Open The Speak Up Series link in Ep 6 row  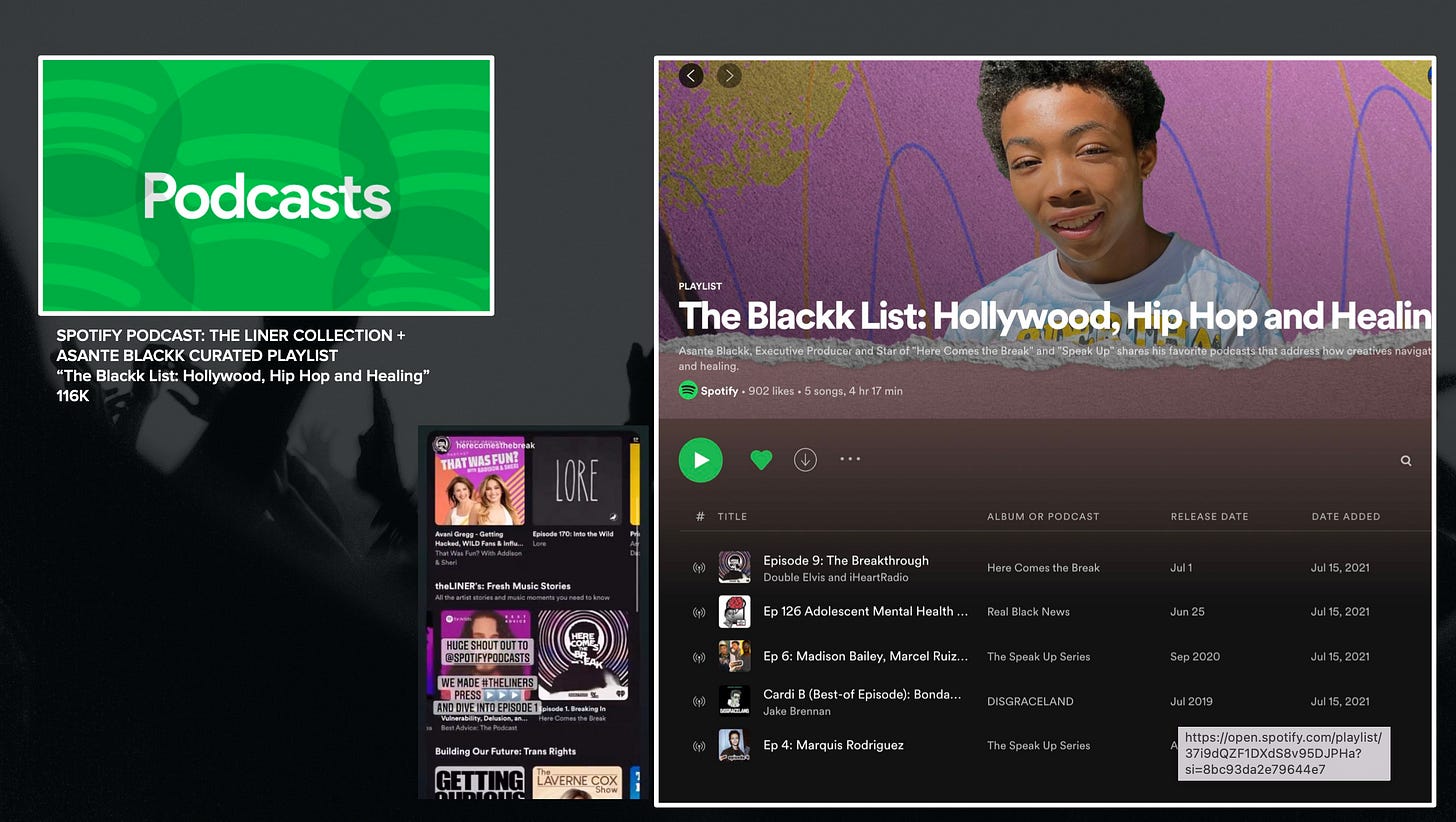(x=1038, y=657)
